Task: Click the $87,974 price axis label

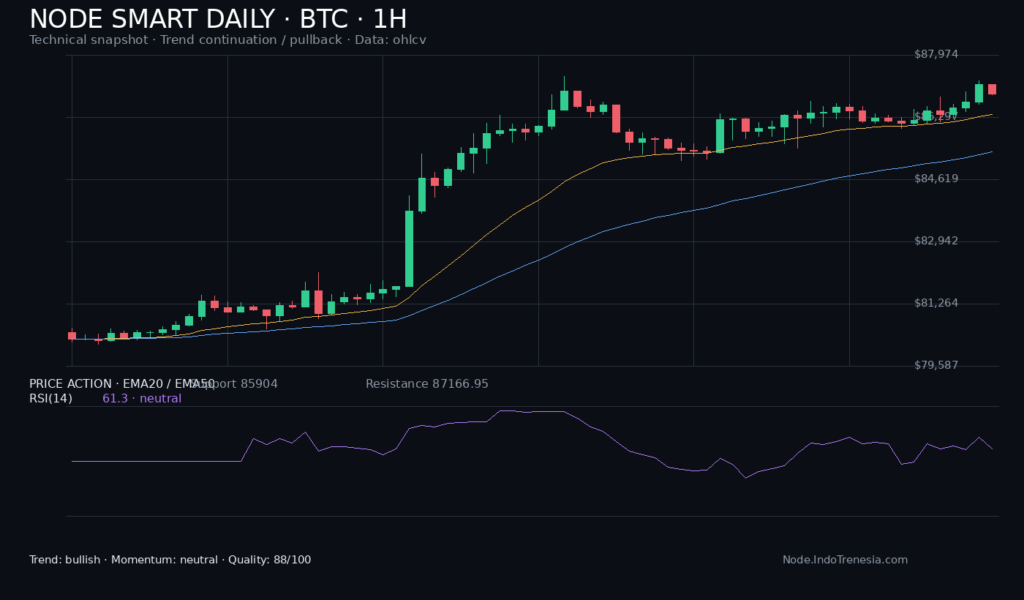Action: pyautogui.click(x=936, y=54)
